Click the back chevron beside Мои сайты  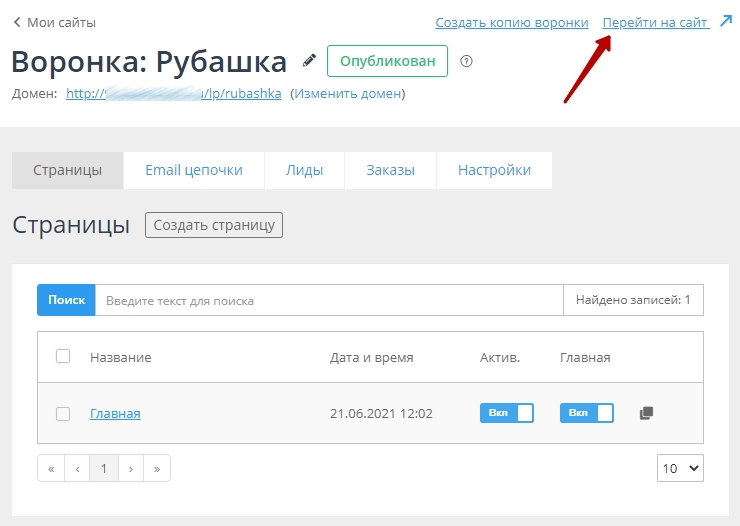click(17, 22)
